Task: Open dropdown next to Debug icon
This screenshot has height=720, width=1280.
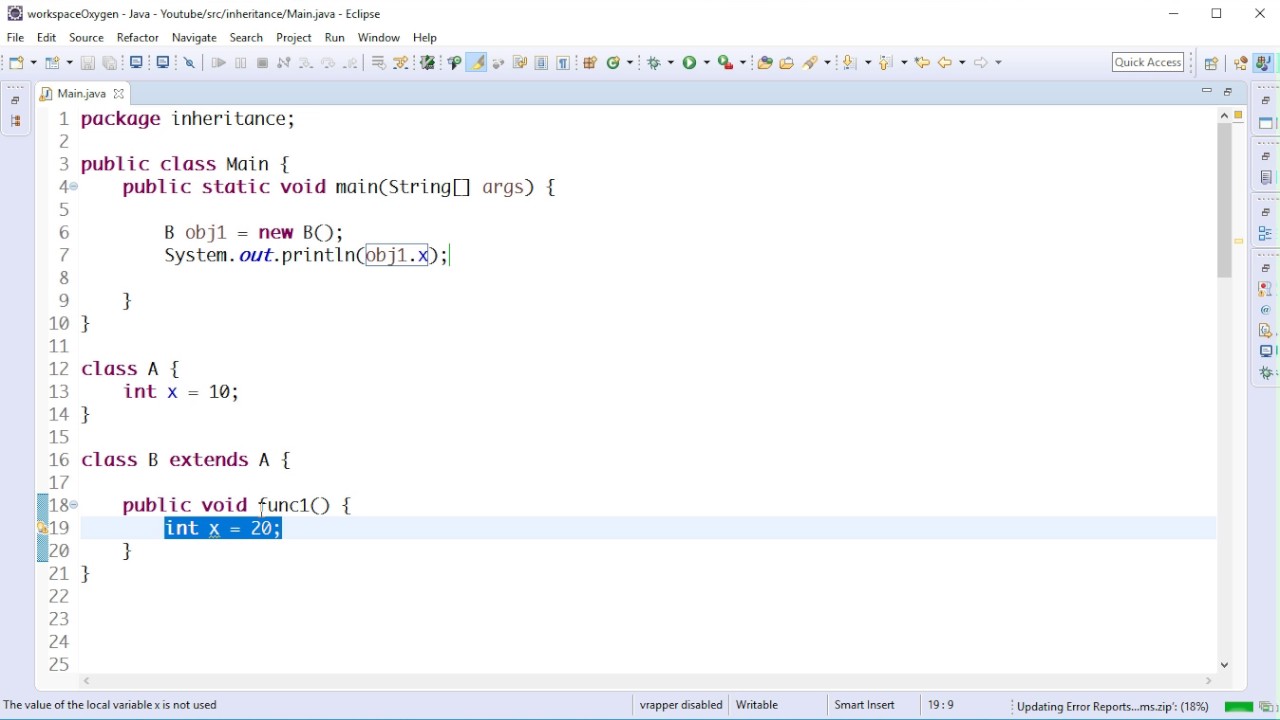Action: pos(670,62)
